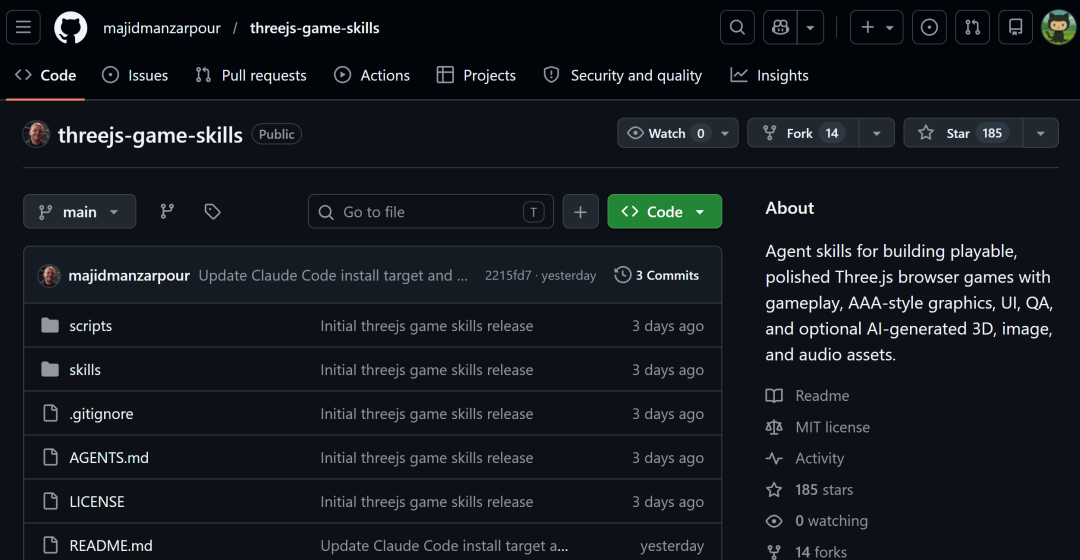Click Readme link in About sidebar
Screen dimensions: 1080x560
pos(807,395)
